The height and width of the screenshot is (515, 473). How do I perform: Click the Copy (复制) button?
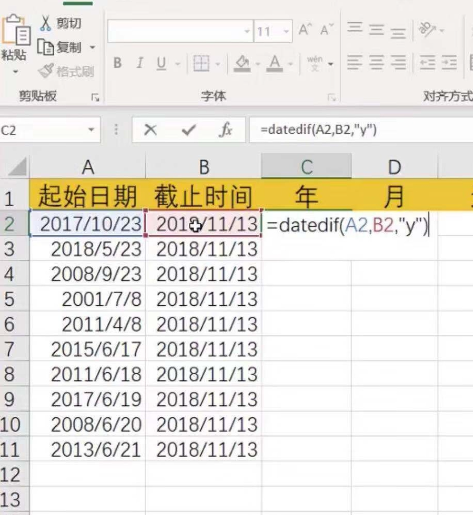pyautogui.click(x=59, y=47)
